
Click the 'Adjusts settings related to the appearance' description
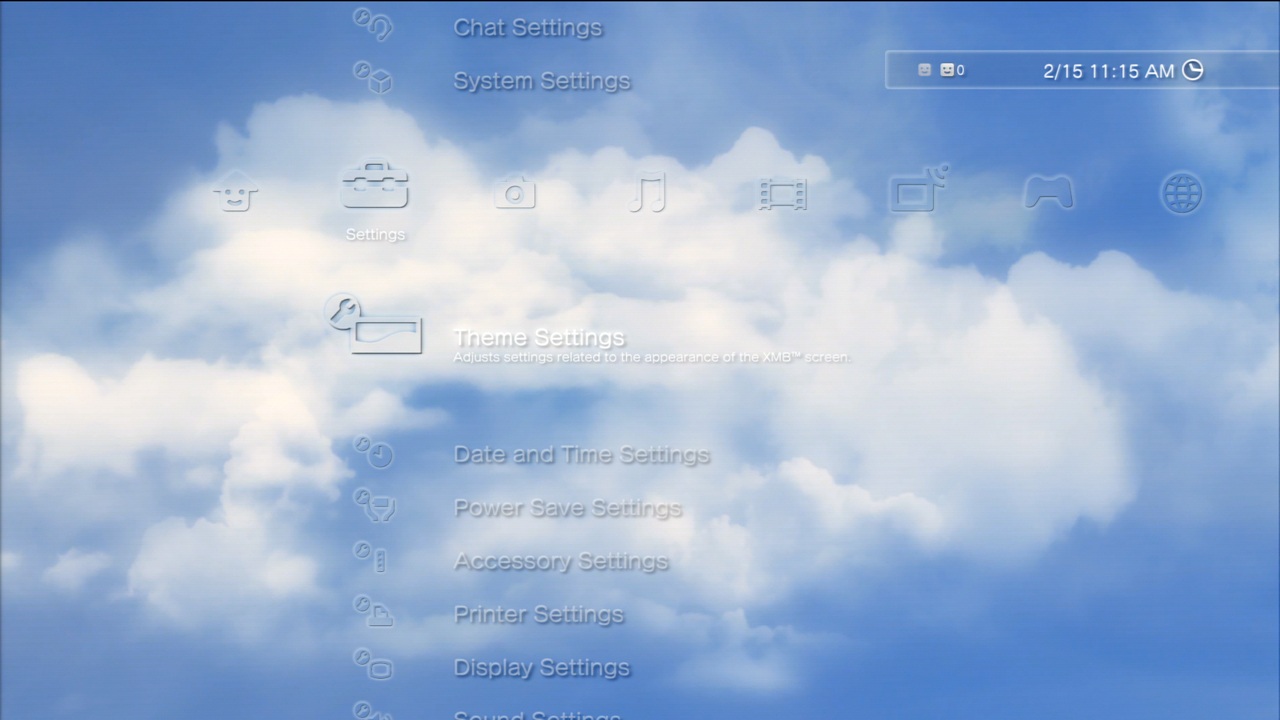(x=652, y=357)
